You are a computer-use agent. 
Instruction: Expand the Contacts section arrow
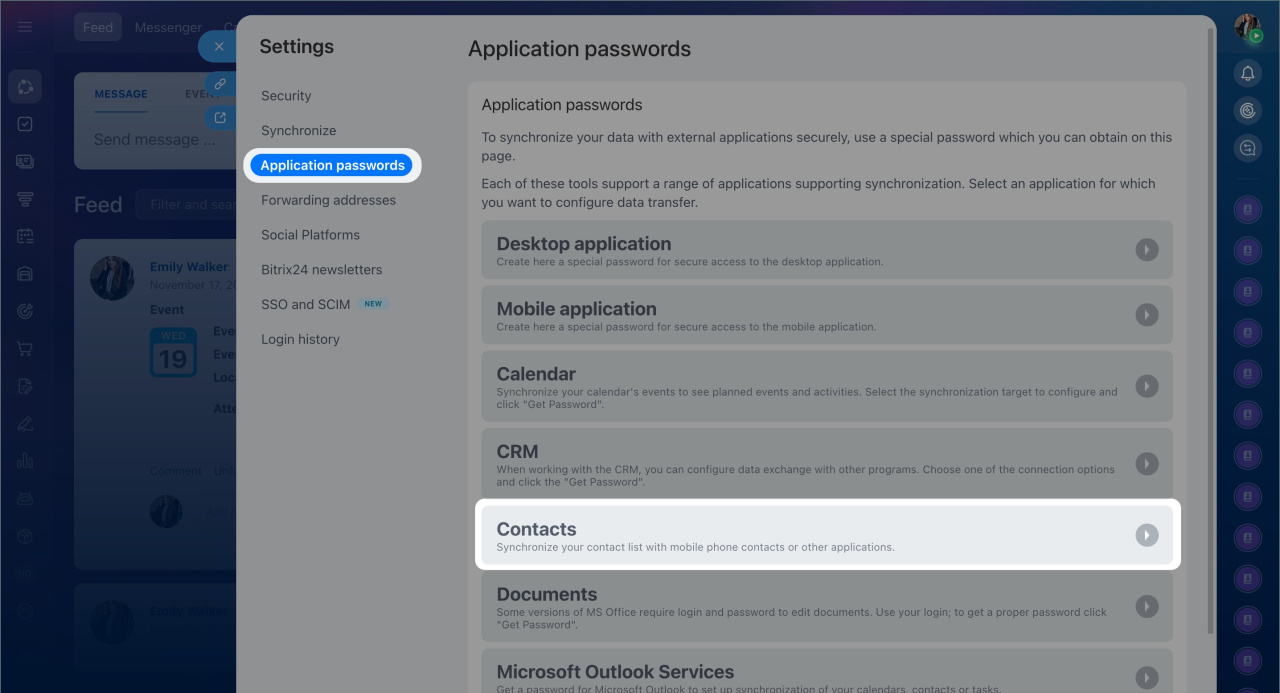[x=1147, y=535]
